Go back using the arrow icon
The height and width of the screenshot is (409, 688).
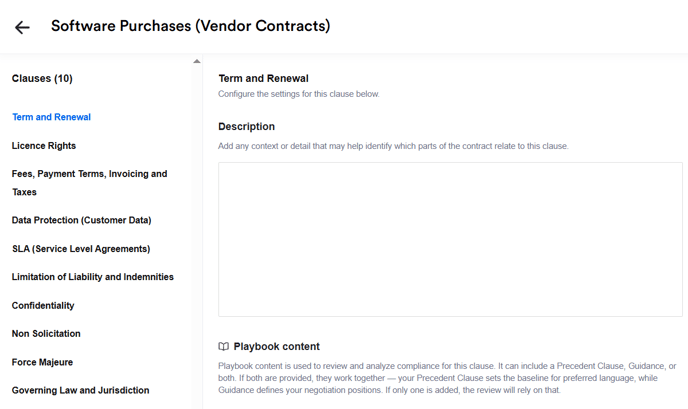pos(22,27)
